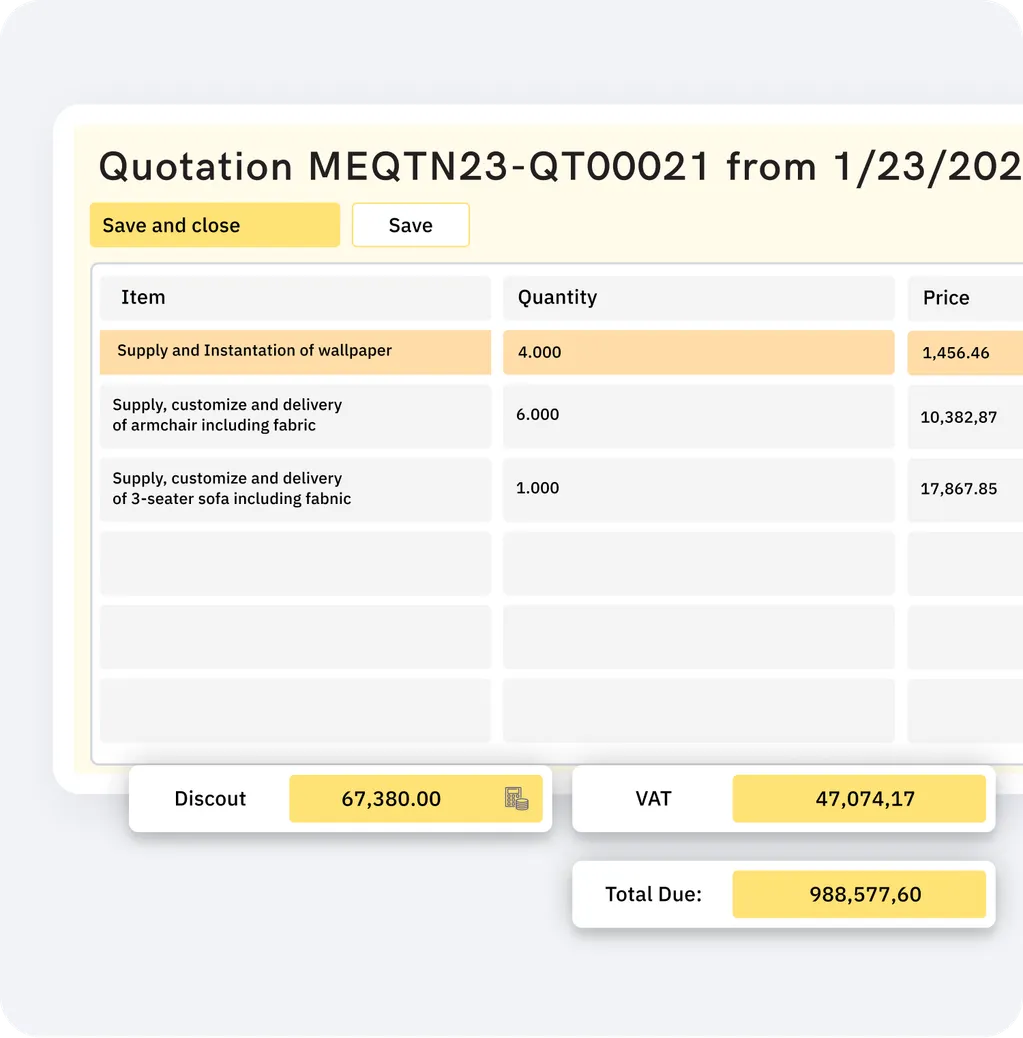
Task: Click the Discount amount field 67,380.00
Action: coord(416,798)
